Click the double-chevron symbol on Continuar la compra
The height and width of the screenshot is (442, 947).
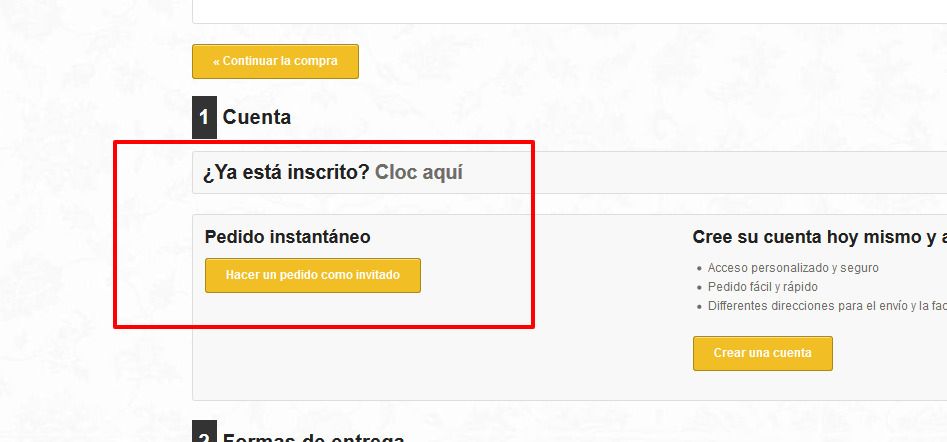coord(216,62)
